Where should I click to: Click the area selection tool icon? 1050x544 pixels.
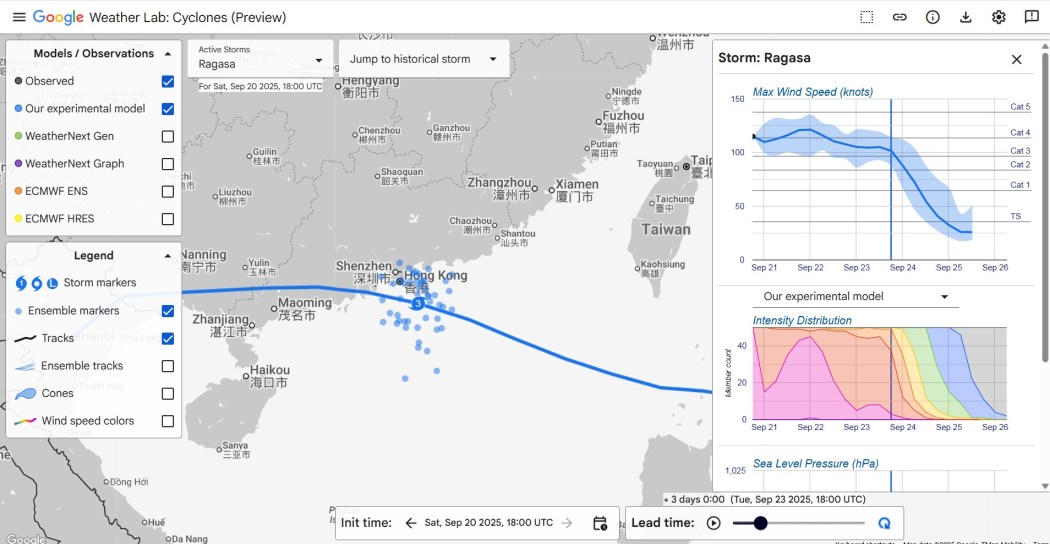[x=867, y=17]
